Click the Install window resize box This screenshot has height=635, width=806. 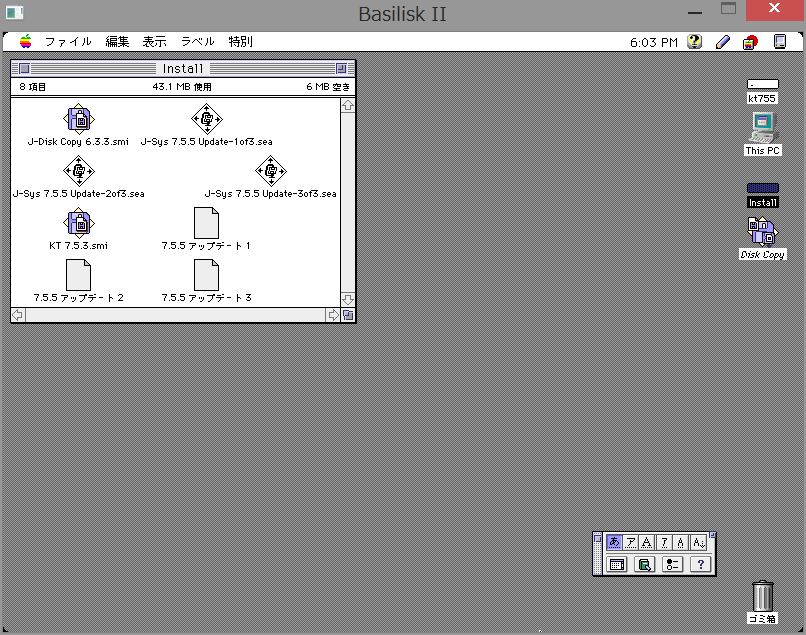point(348,315)
